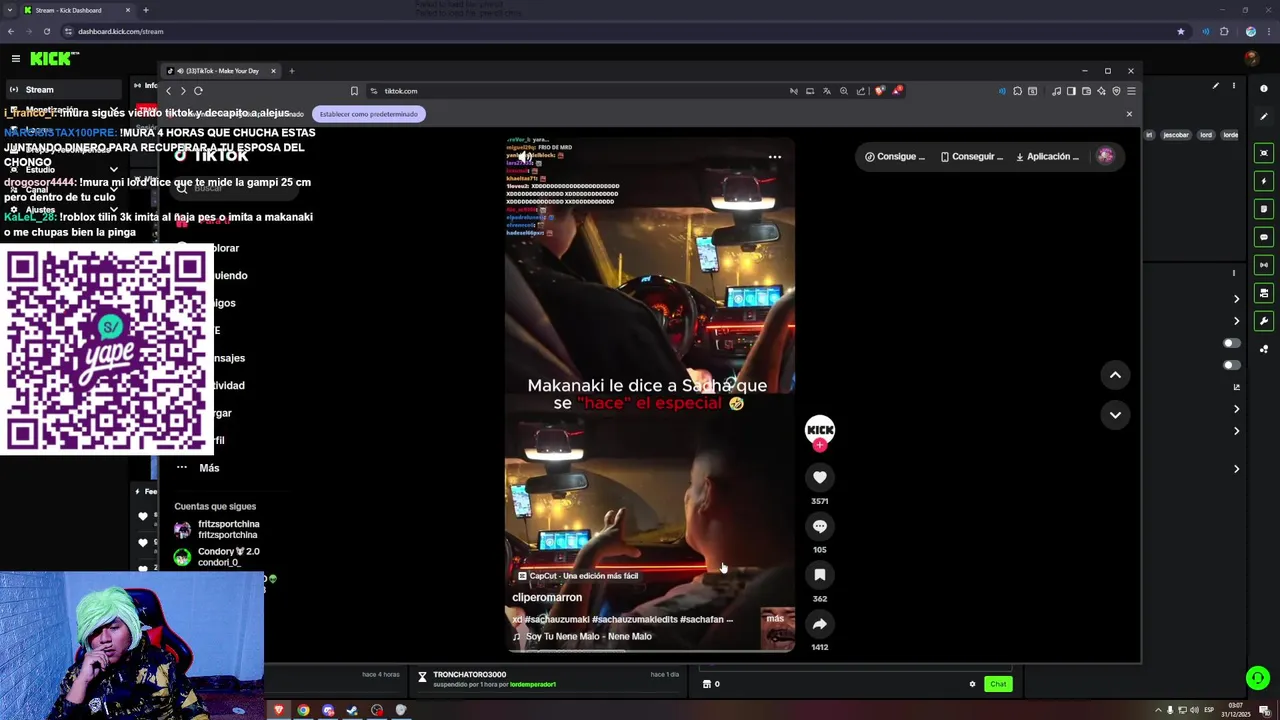
Task: Click the pencil edit icon in Kick right sidebar
Action: coord(1264,117)
